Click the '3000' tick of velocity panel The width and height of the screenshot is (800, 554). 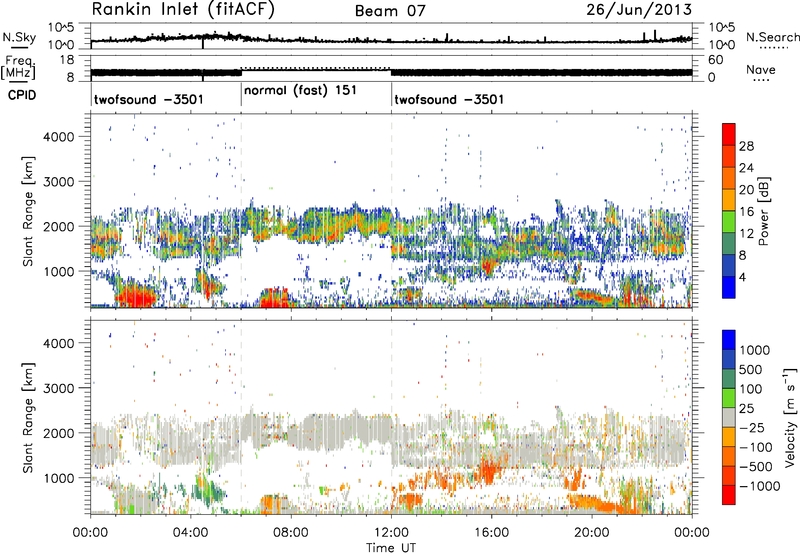point(58,388)
